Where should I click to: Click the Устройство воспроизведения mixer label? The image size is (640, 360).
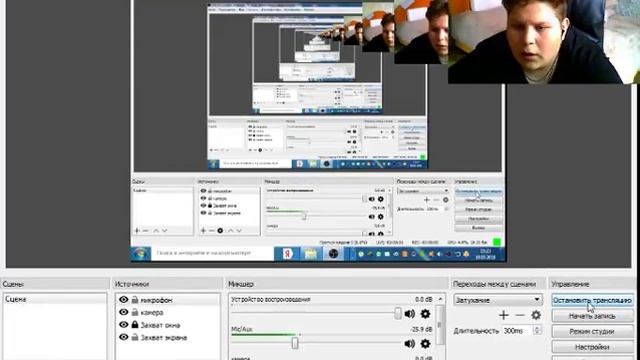[271, 299]
